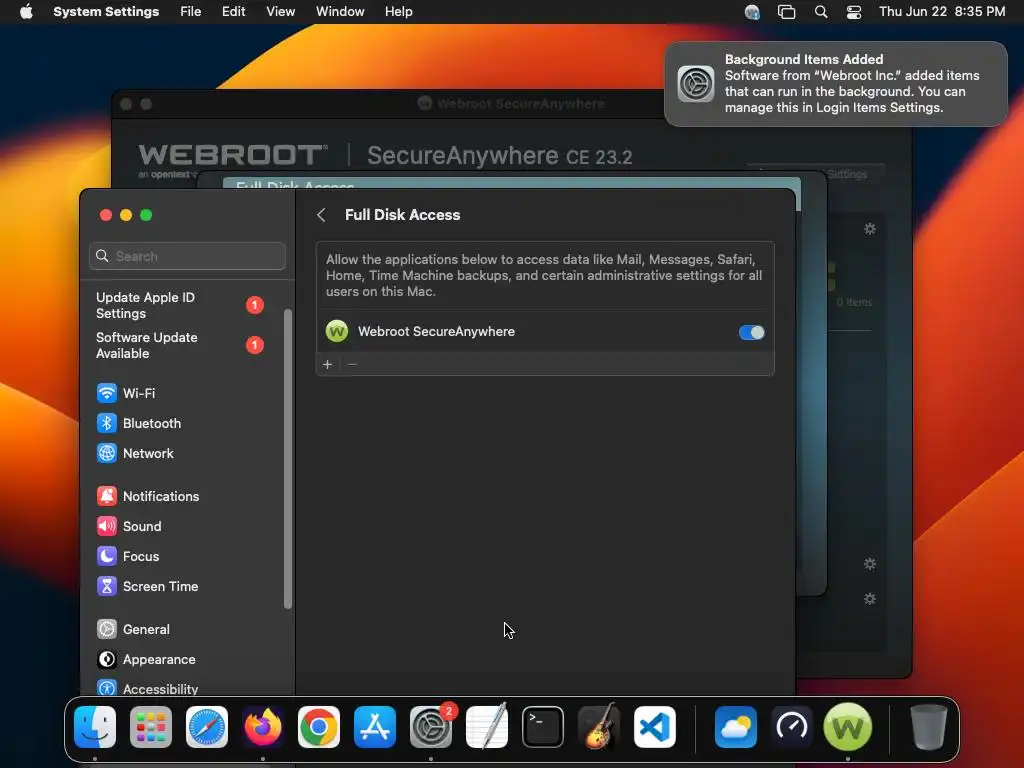Open the File menu
The height and width of the screenshot is (768, 1024).
pos(191,12)
